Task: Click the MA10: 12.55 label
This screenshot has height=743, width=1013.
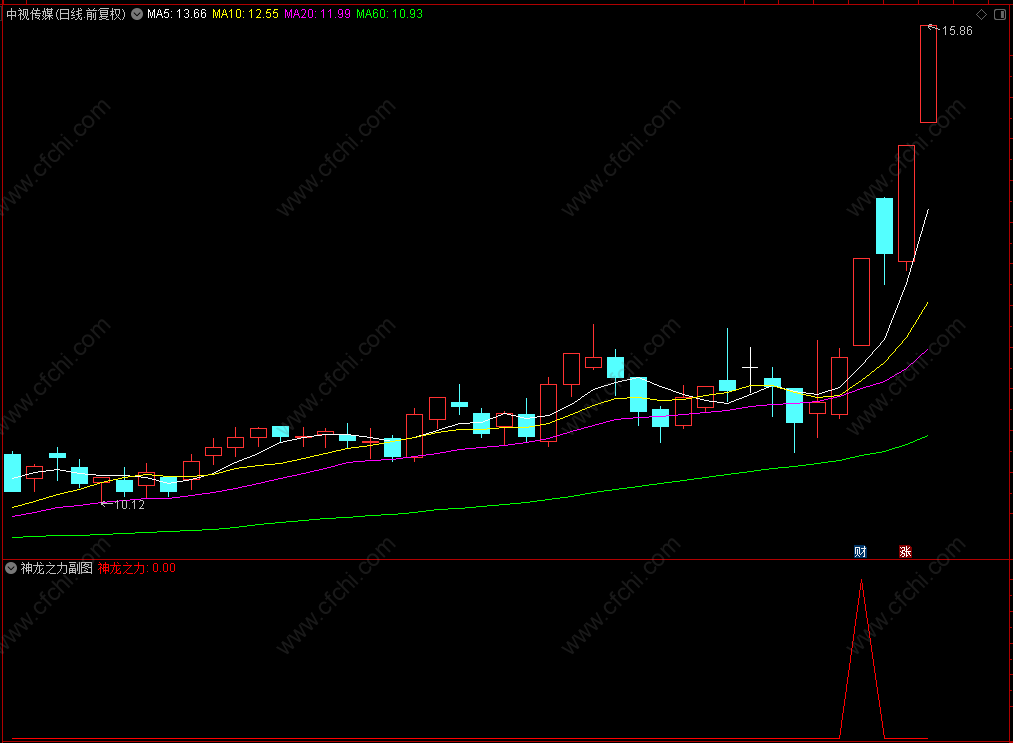Action: click(x=245, y=14)
